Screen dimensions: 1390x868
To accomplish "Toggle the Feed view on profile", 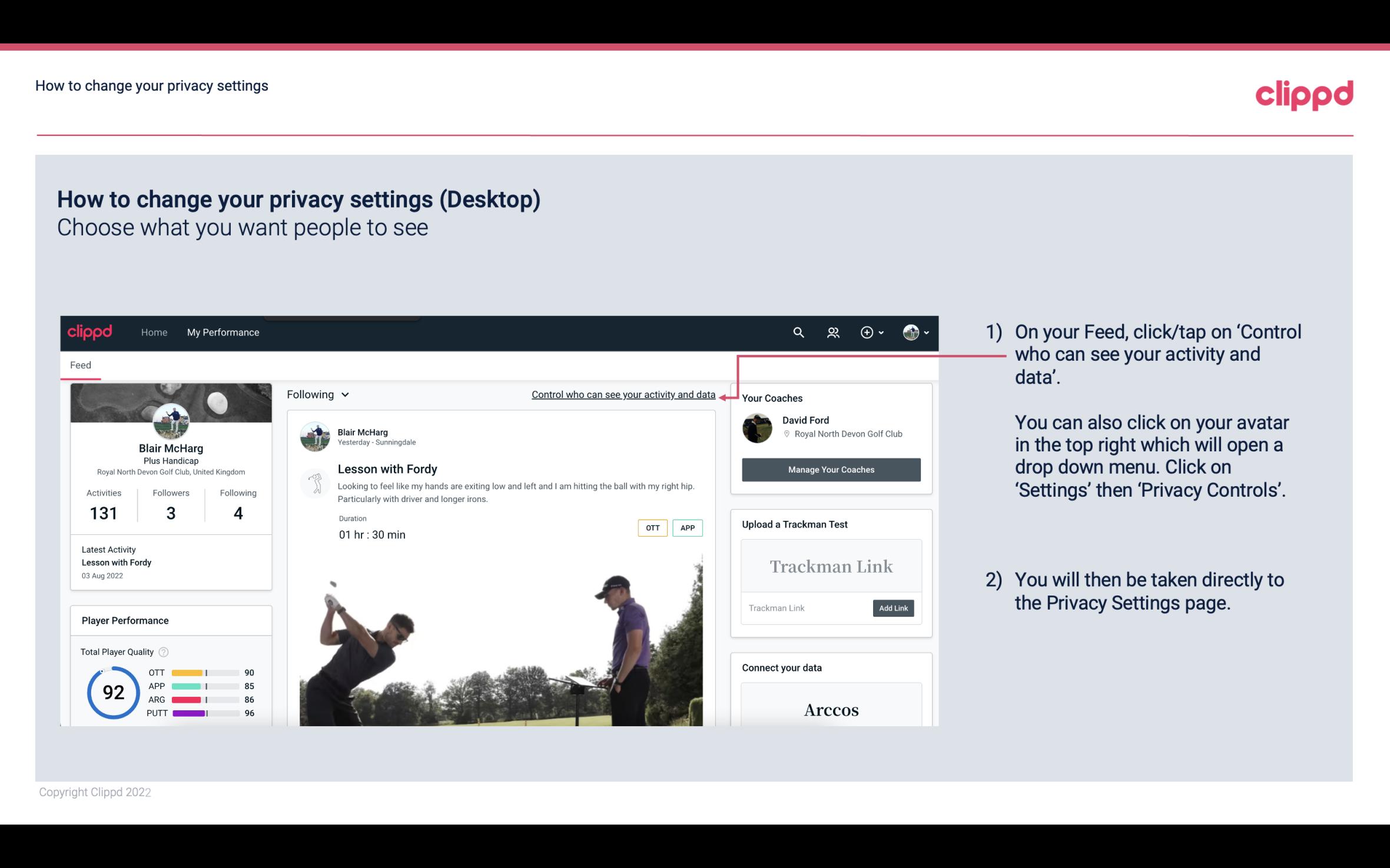I will (80, 364).
